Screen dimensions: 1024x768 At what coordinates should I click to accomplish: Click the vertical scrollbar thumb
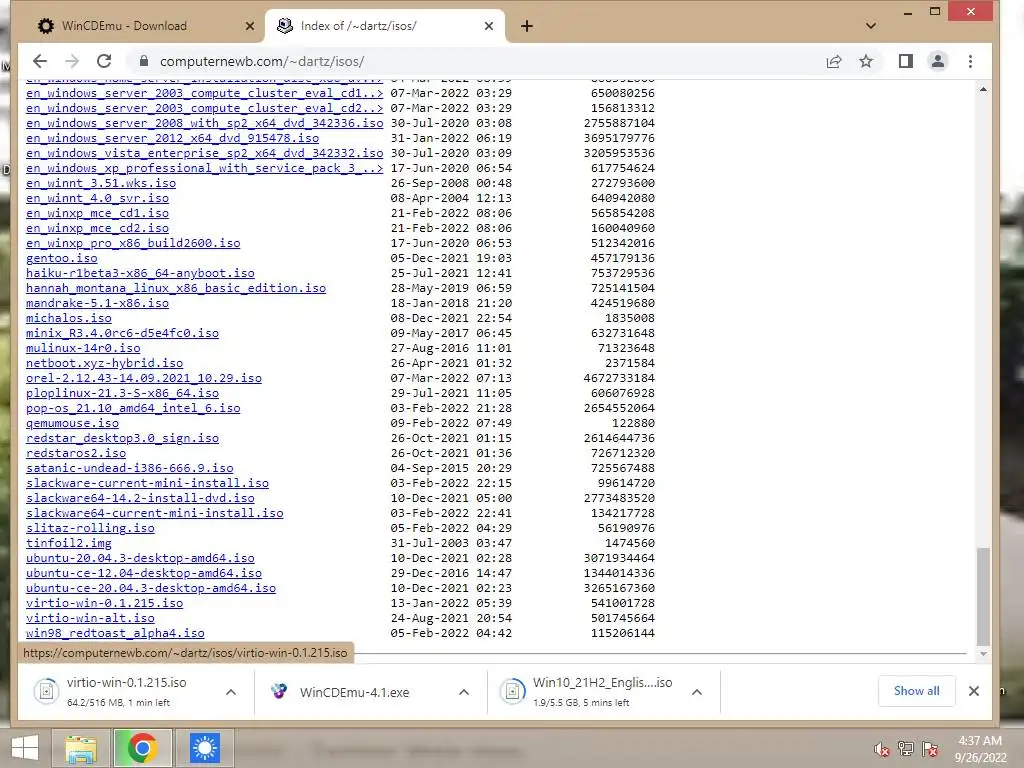[984, 596]
